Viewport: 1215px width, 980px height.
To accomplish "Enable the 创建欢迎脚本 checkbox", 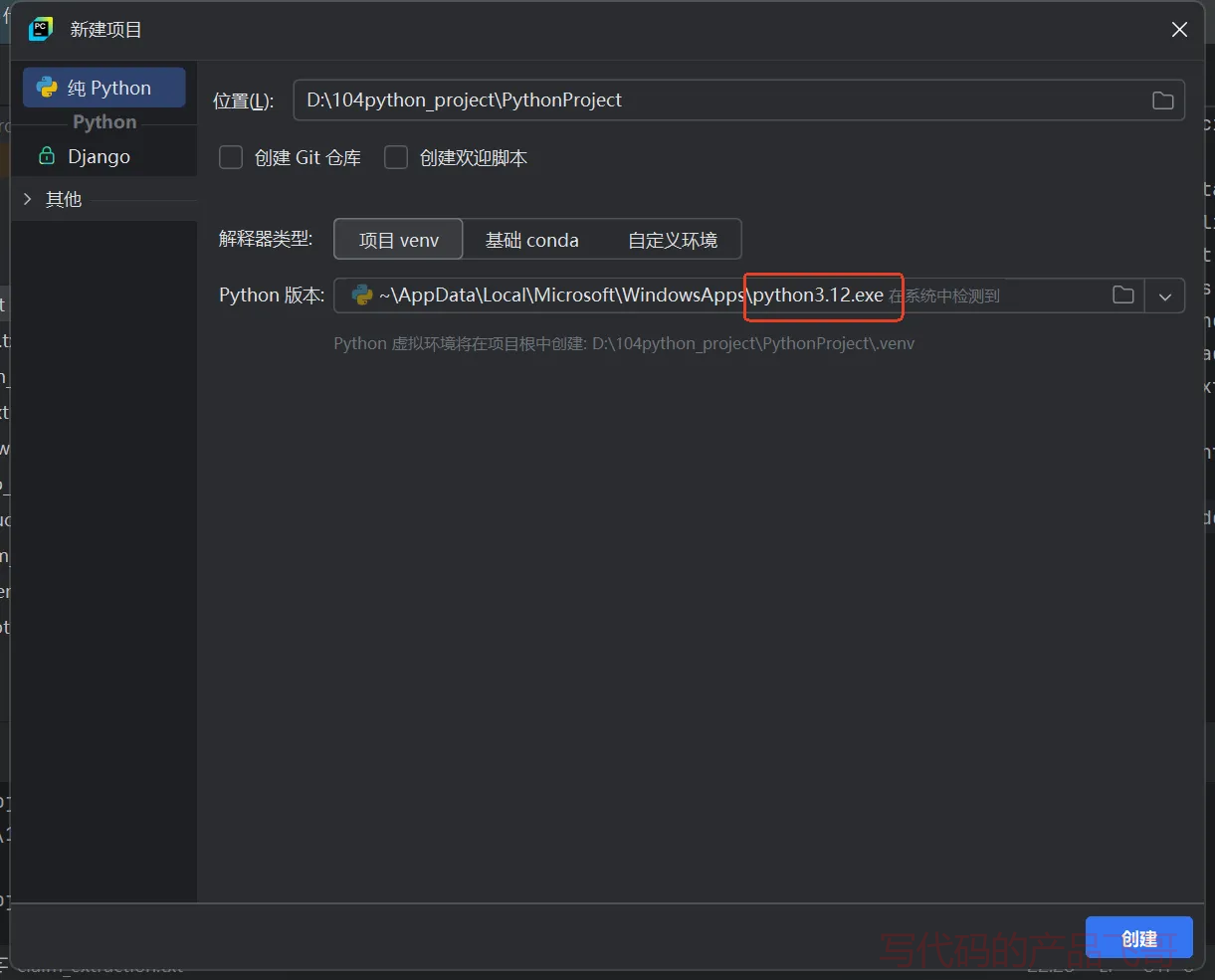I will [x=396, y=157].
